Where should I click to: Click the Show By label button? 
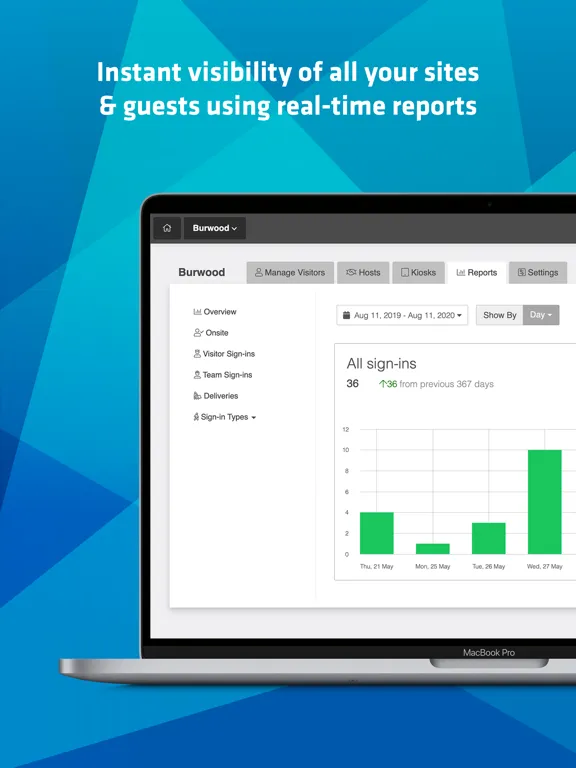500,315
